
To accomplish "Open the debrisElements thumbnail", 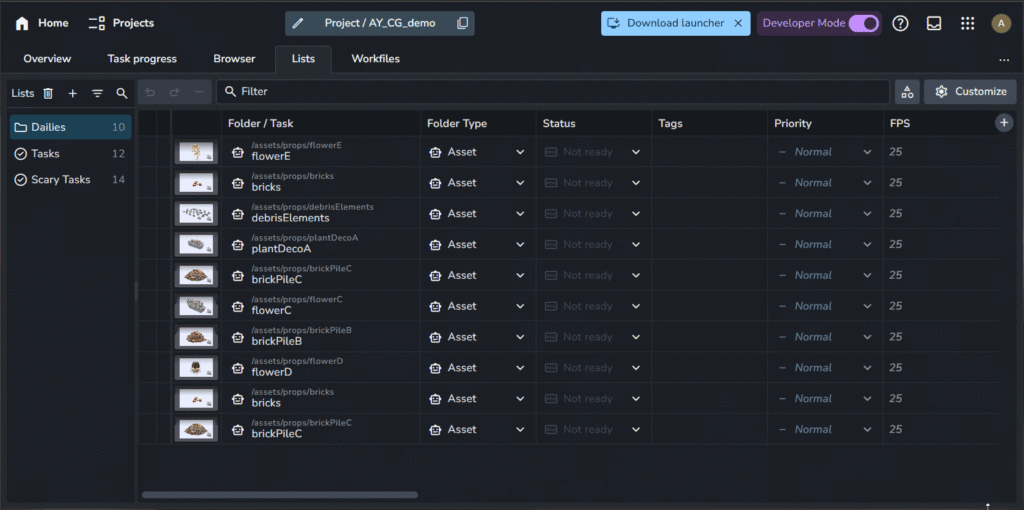I will coord(196,214).
